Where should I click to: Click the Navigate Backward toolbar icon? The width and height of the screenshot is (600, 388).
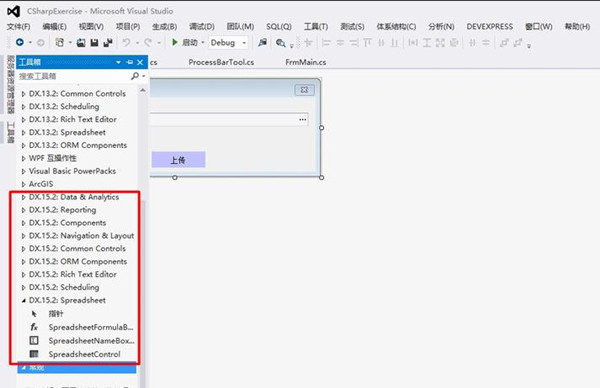tap(20, 42)
